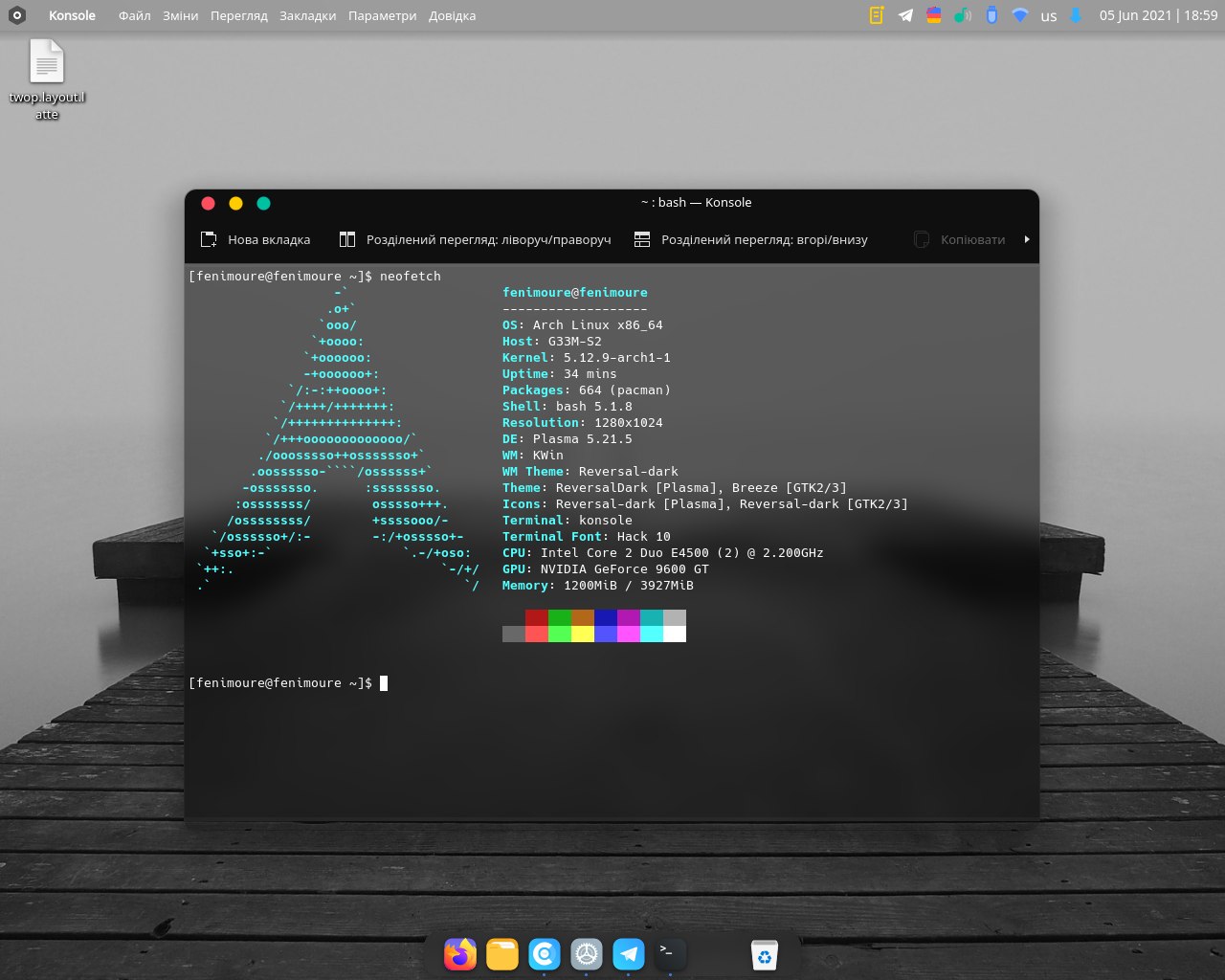Click the fenimoure@fenimoure neofetch header

[575, 292]
